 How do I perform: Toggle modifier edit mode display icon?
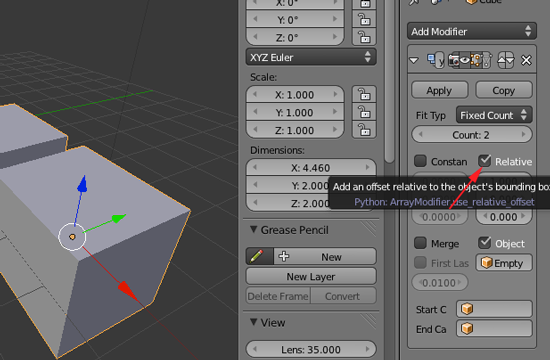[476, 60]
